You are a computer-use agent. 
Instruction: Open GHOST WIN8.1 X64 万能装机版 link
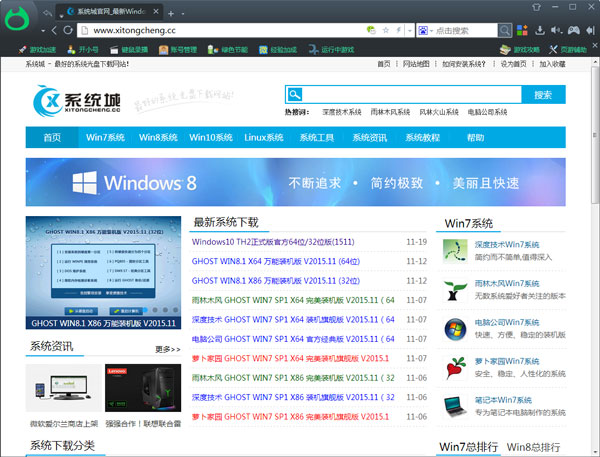276,261
